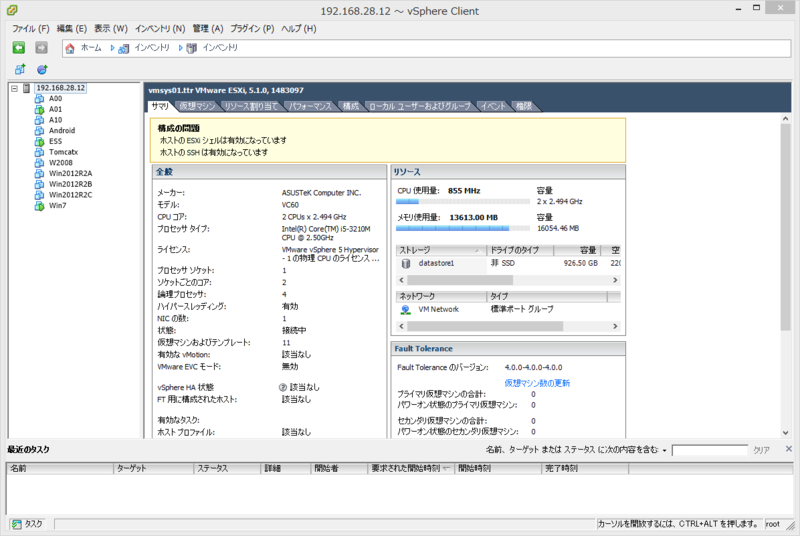Viewport: 800px width, 536px height.
Task: Close the recent tasks pane
Action: [789, 449]
